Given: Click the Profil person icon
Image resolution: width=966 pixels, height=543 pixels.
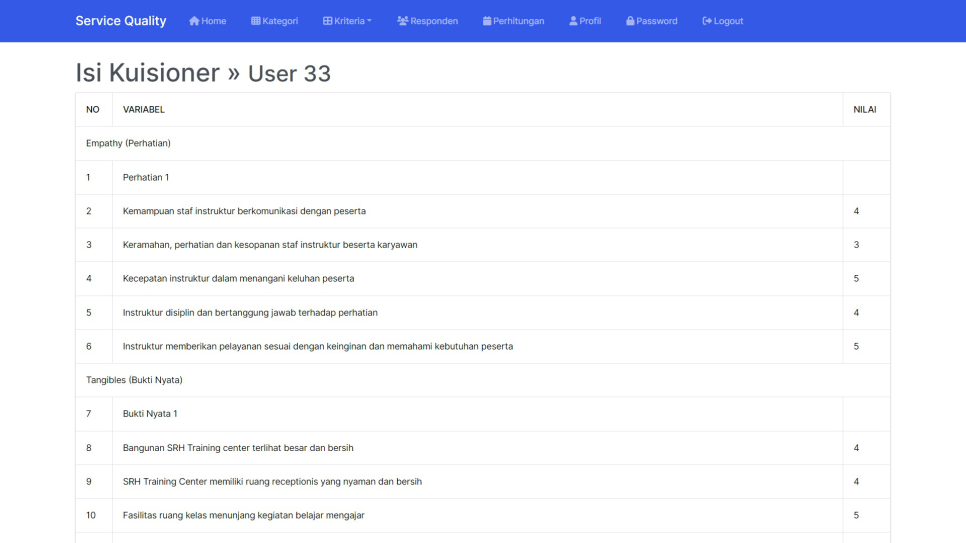Looking at the screenshot, I should 574,21.
